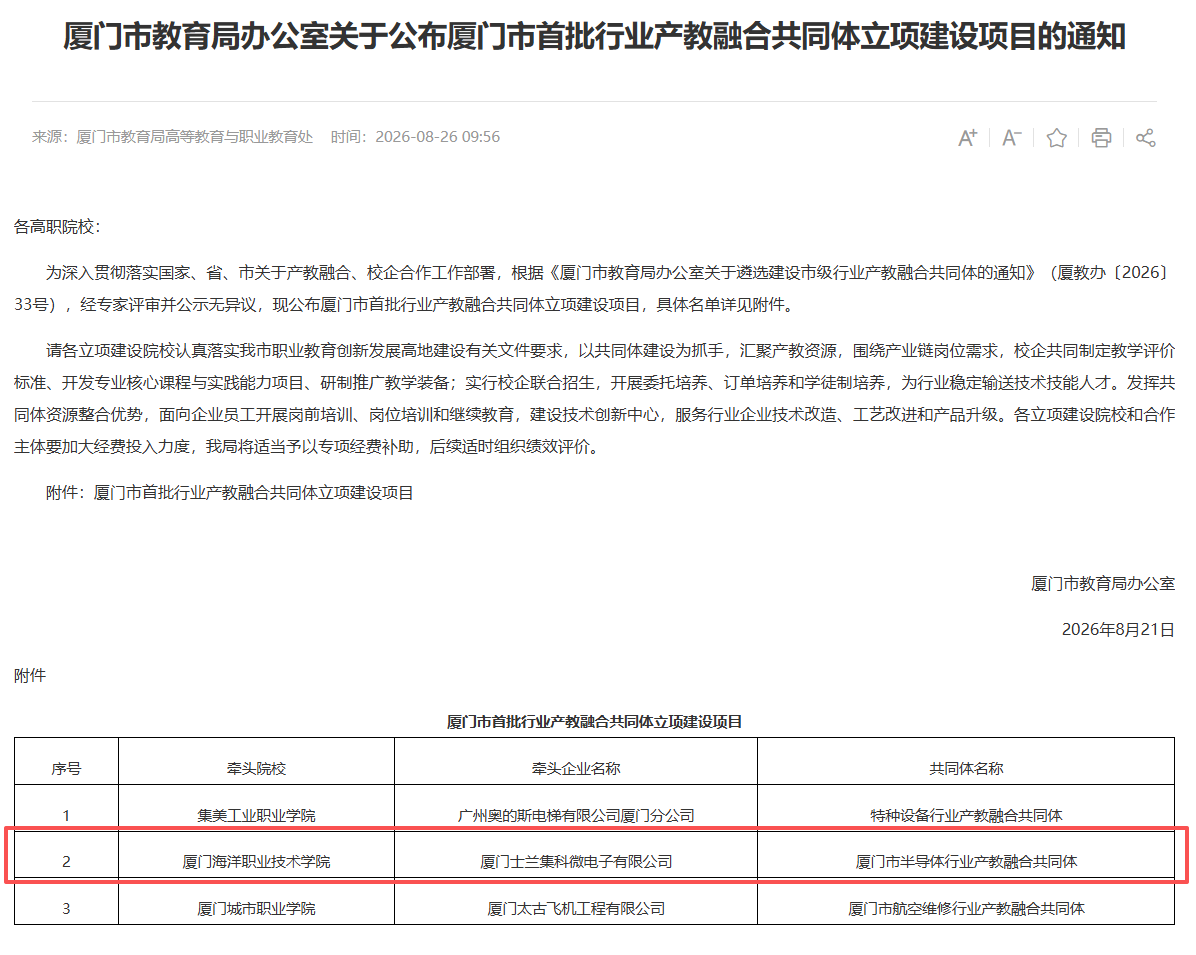
Task: Decrease font size with A- icon
Action: pyautogui.click(x=1011, y=138)
